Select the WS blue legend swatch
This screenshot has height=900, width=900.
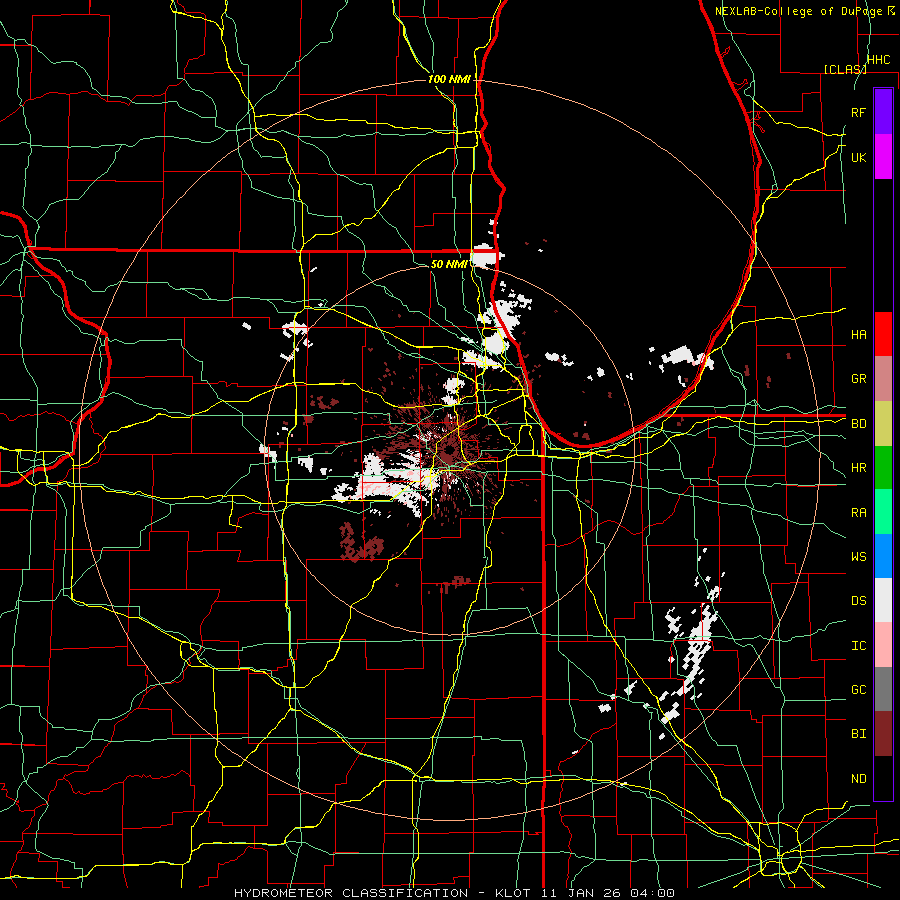click(883, 556)
